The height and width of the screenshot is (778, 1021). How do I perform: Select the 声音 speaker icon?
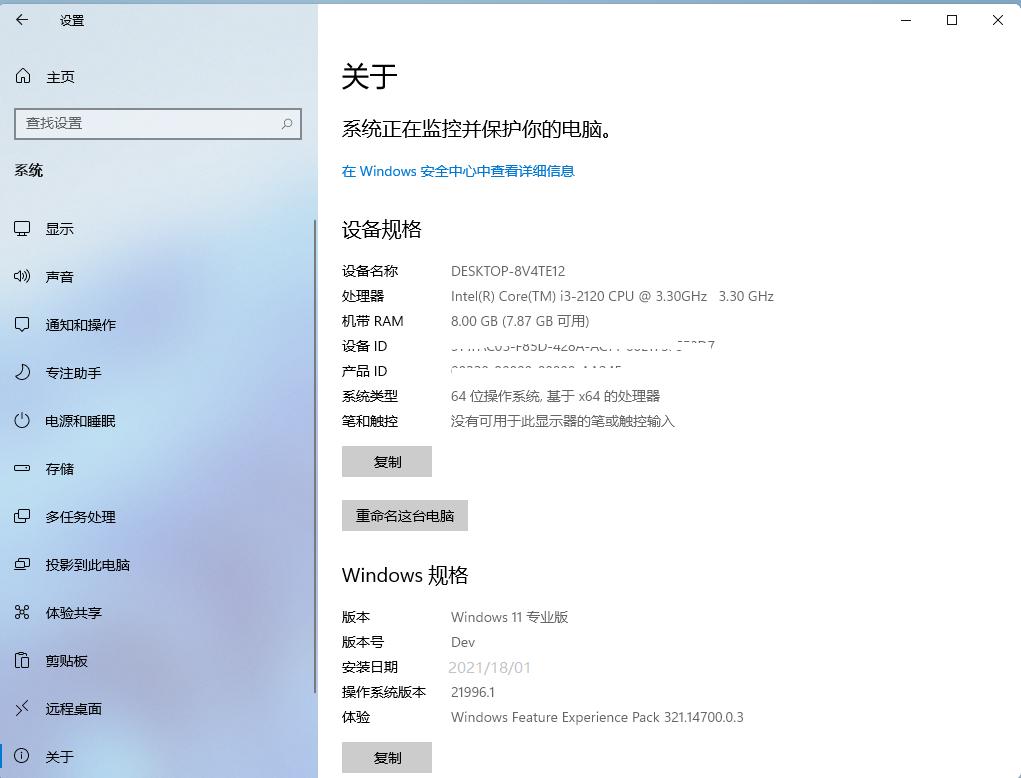(22, 276)
